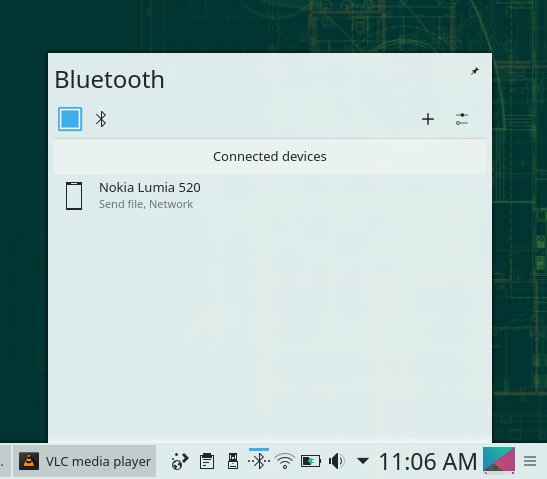
Task: Click 'Send file, Network' subtitle text
Action: [146, 204]
